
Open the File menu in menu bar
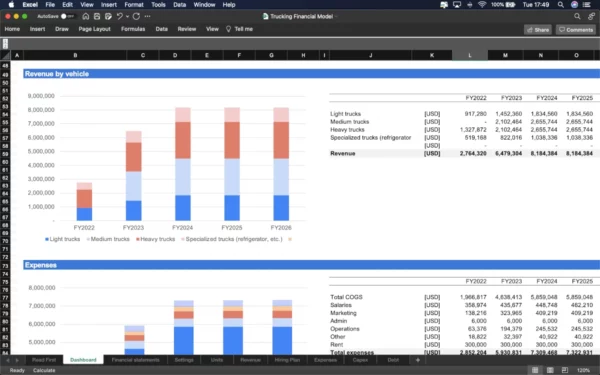click(50, 5)
